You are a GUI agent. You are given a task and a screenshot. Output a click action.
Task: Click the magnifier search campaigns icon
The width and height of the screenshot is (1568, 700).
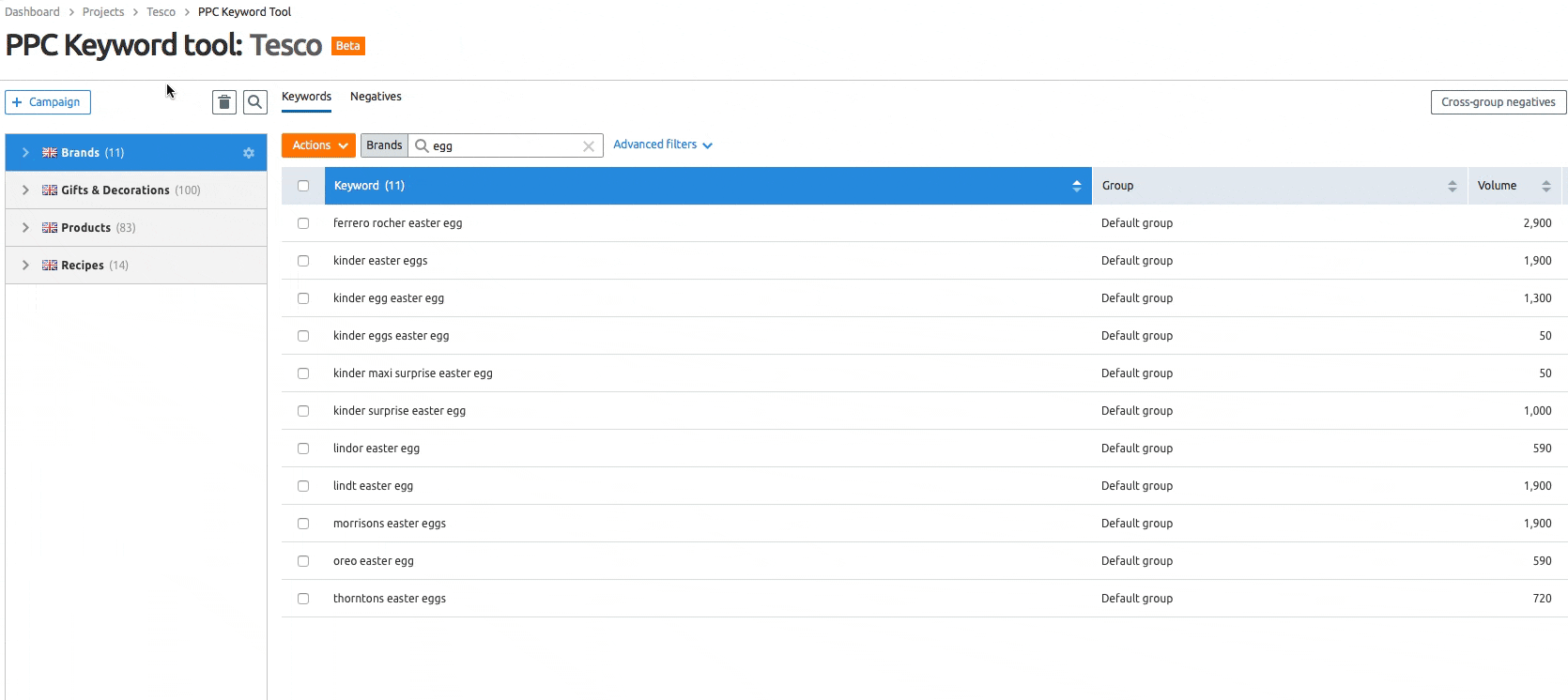coord(255,102)
